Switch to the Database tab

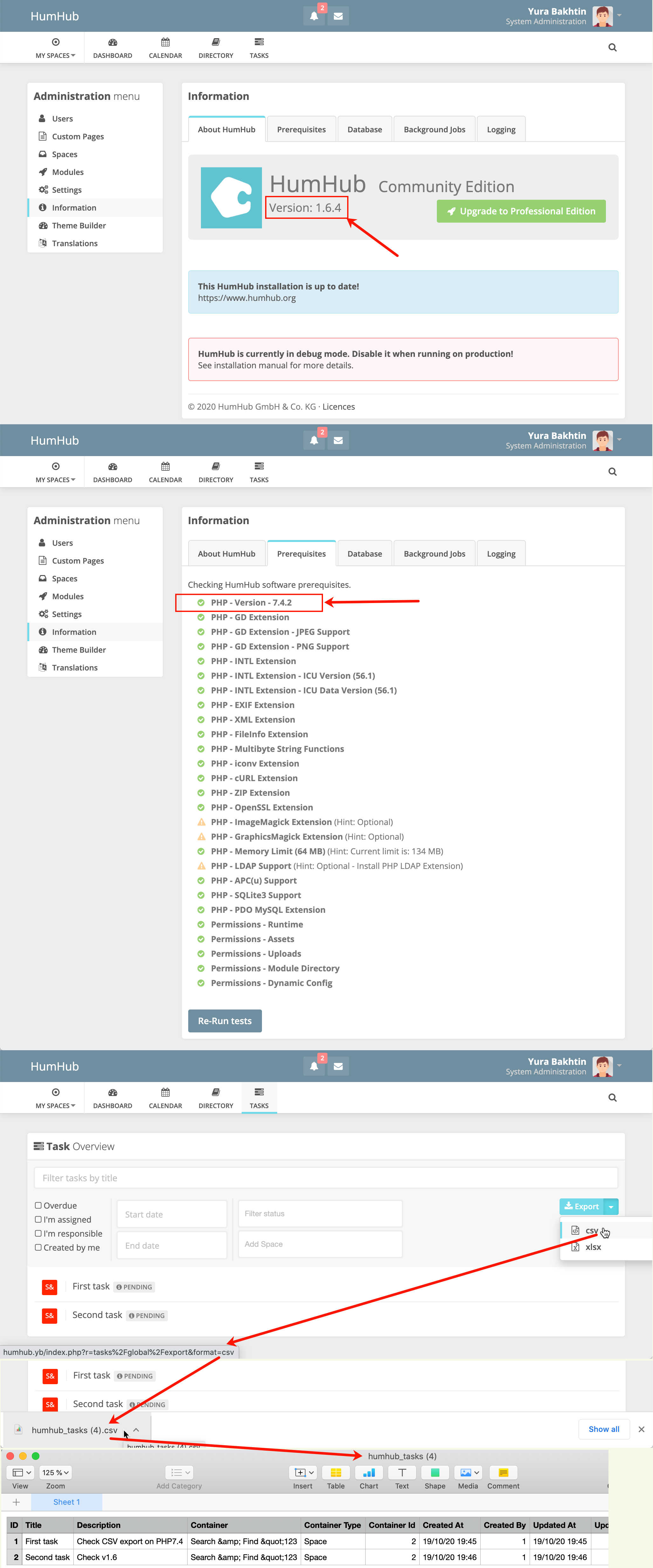click(x=365, y=128)
